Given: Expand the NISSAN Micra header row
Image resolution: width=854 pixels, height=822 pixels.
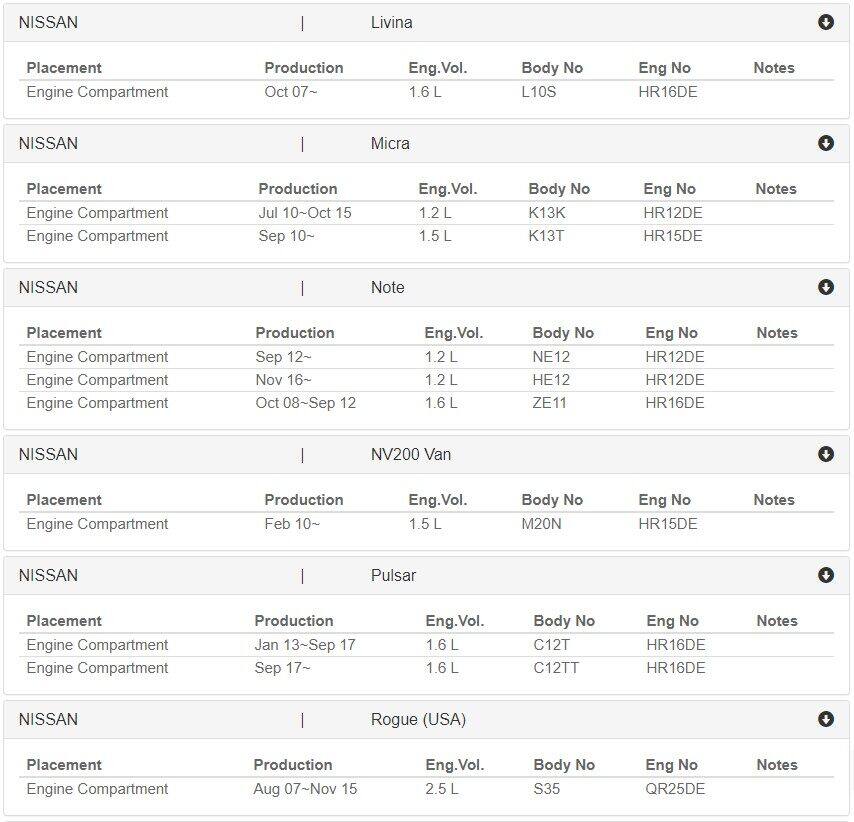Looking at the screenshot, I should click(426, 144).
